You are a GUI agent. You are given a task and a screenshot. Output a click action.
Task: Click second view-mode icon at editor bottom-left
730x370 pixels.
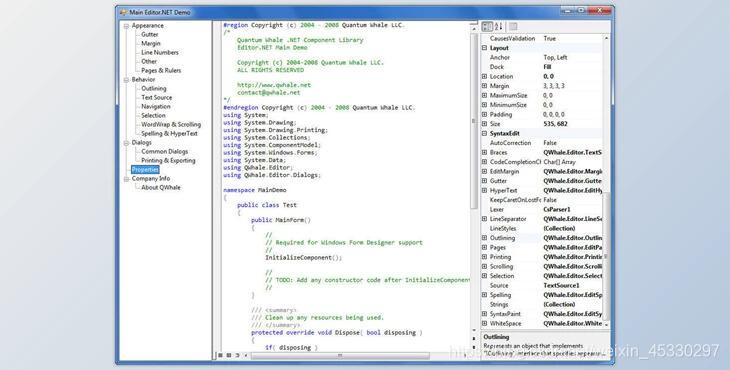pos(229,356)
